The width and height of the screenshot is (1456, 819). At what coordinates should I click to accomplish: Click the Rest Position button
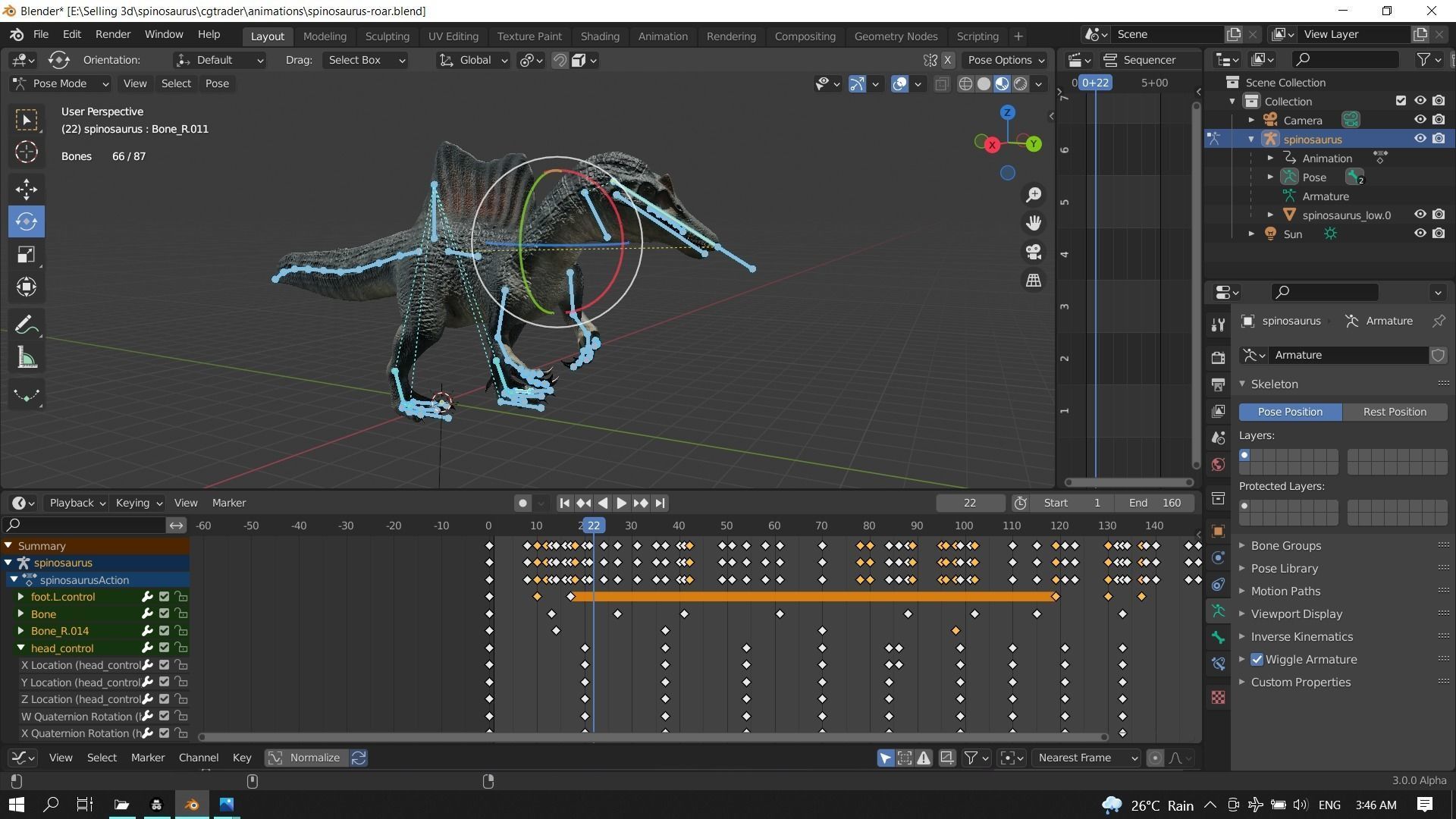tap(1395, 412)
